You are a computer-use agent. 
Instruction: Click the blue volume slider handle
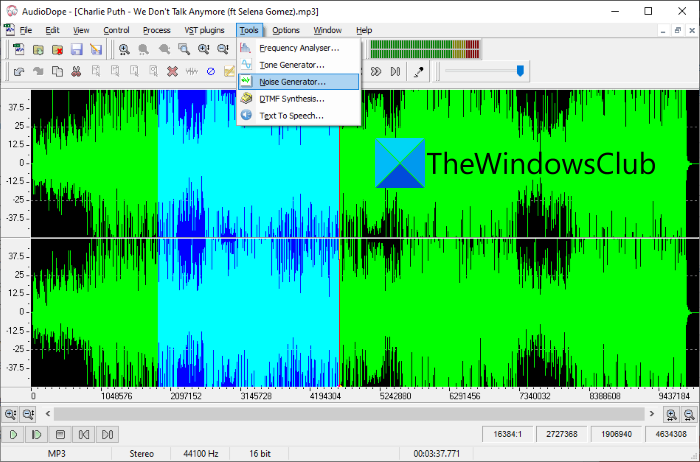click(520, 71)
